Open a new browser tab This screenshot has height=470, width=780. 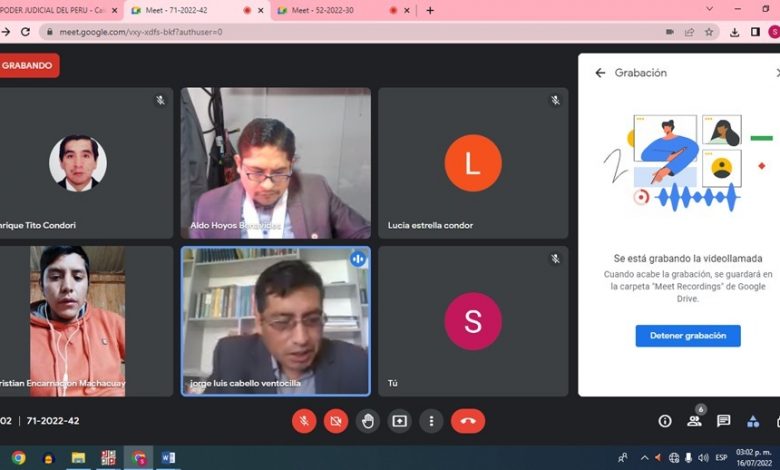pos(430,10)
